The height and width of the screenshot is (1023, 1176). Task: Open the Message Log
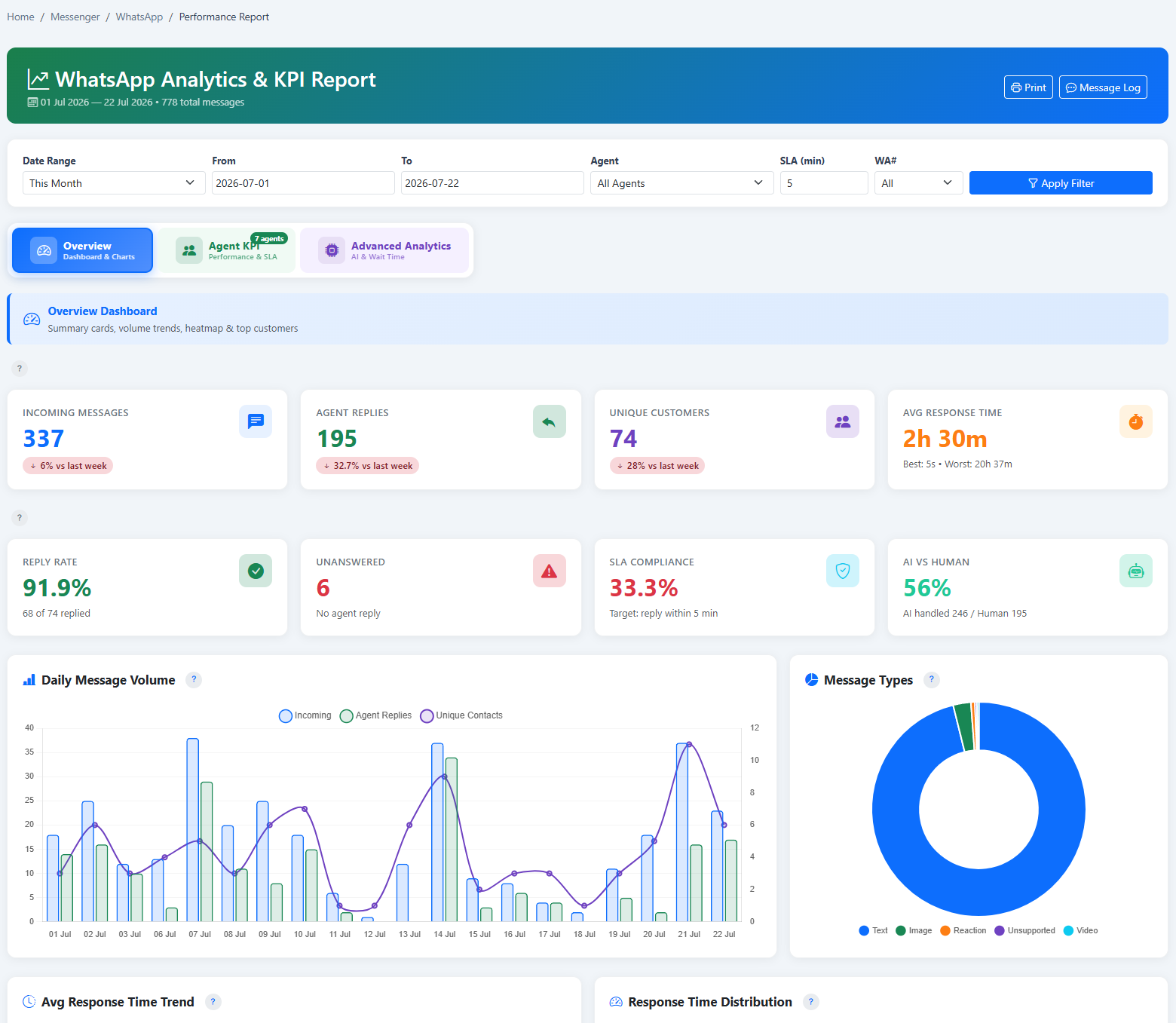point(1103,87)
